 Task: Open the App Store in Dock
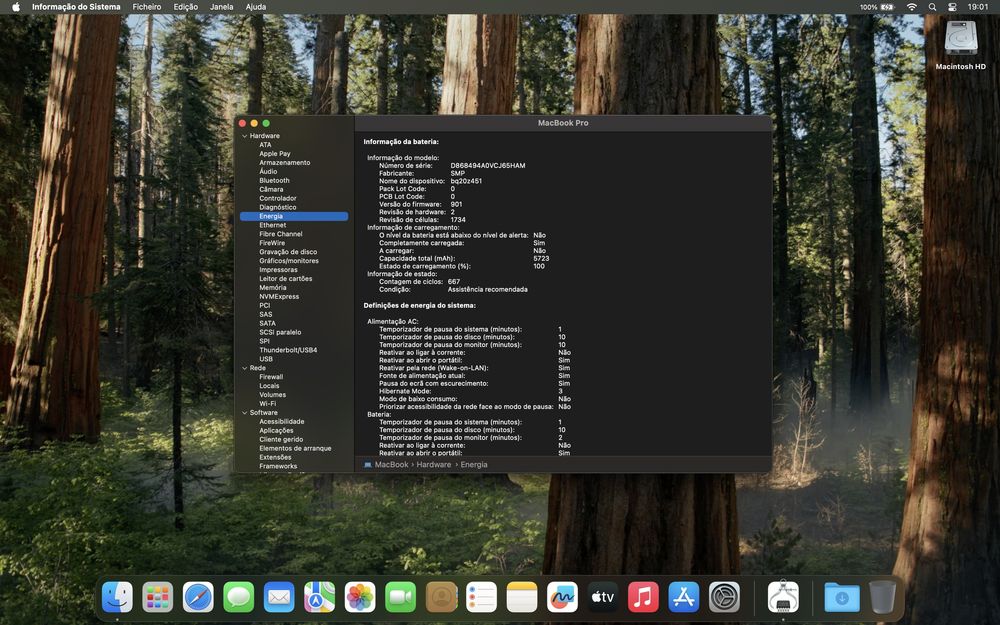tap(684, 598)
